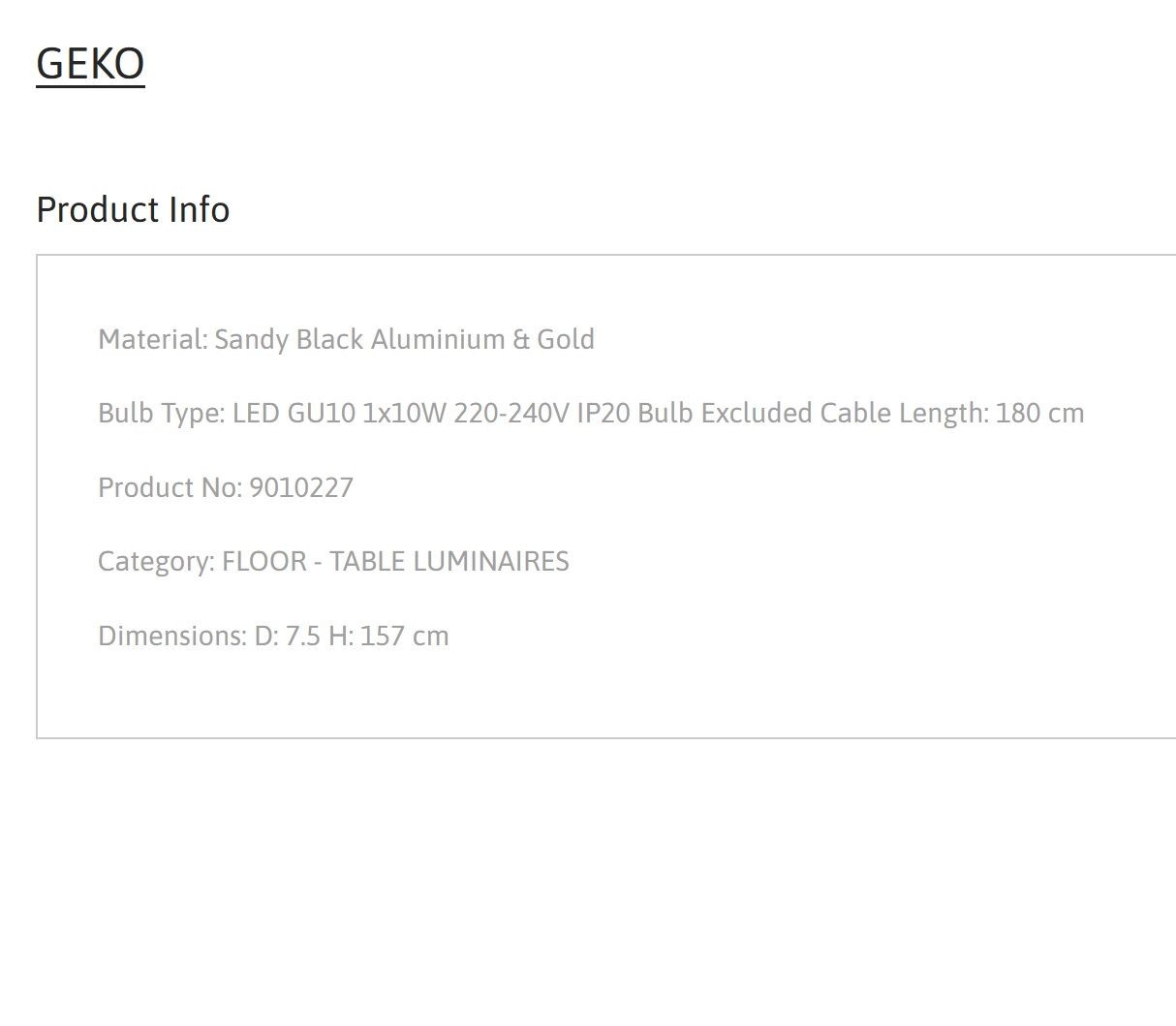Click the 220-240V voltage text
This screenshot has height=1026, width=1176.
(511, 413)
